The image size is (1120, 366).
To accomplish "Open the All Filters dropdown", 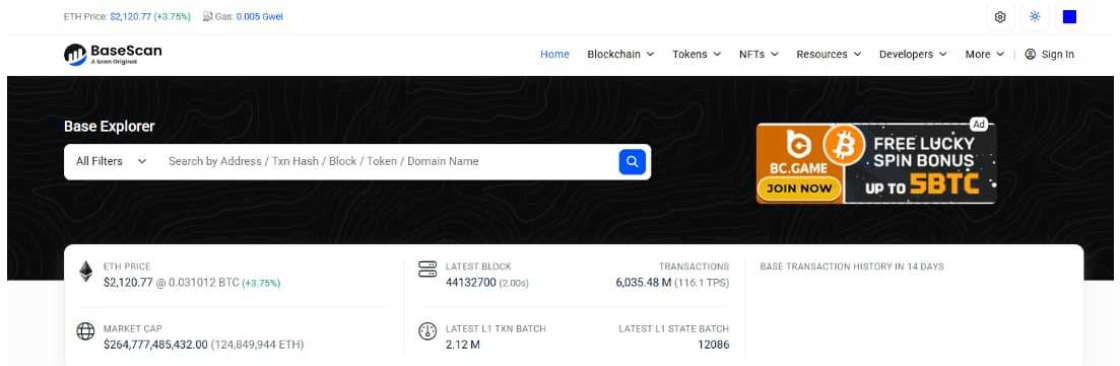I will point(111,162).
